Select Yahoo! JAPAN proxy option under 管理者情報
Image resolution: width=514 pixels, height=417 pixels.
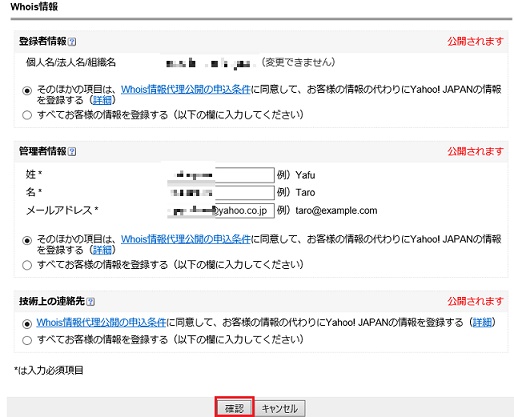point(27,240)
